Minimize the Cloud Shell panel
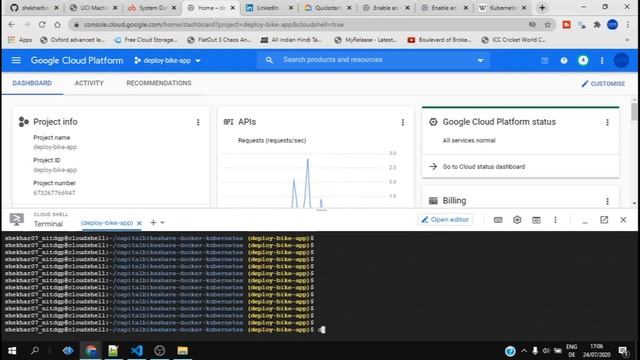This screenshot has height=360, width=640. [x=584, y=221]
